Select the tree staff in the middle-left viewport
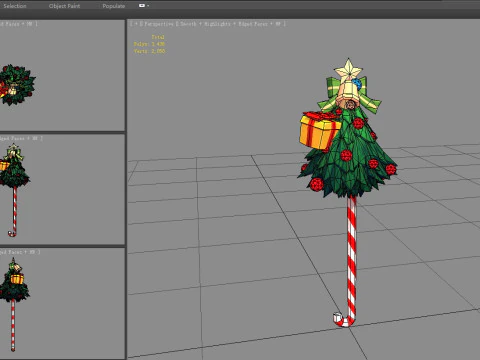This screenshot has width=480, height=360. (14, 190)
